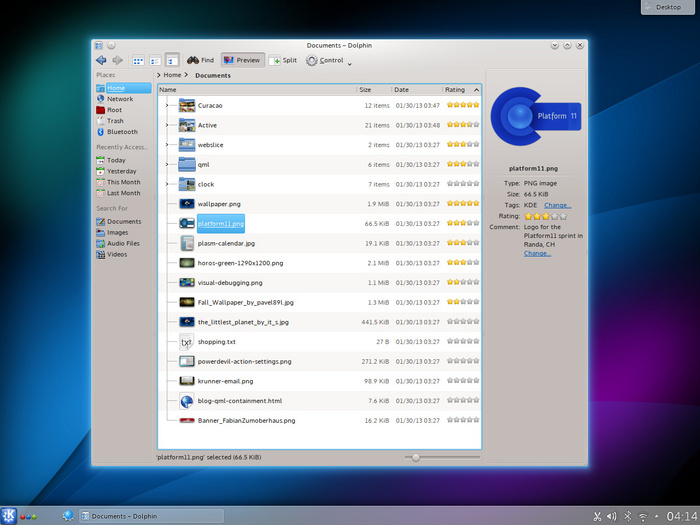The height and width of the screenshot is (525, 700).
Task: Click Change link under Comment
Action: click(537, 253)
